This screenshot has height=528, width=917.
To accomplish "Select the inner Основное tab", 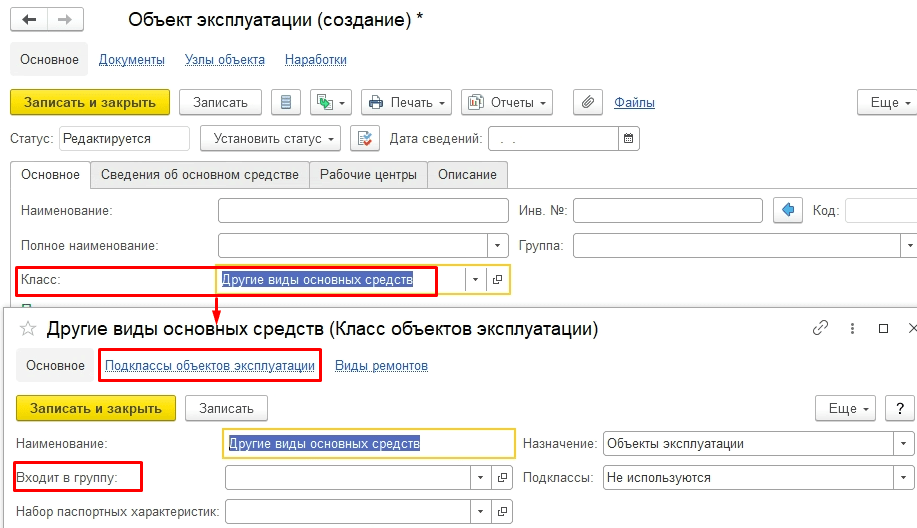I will point(50,175).
